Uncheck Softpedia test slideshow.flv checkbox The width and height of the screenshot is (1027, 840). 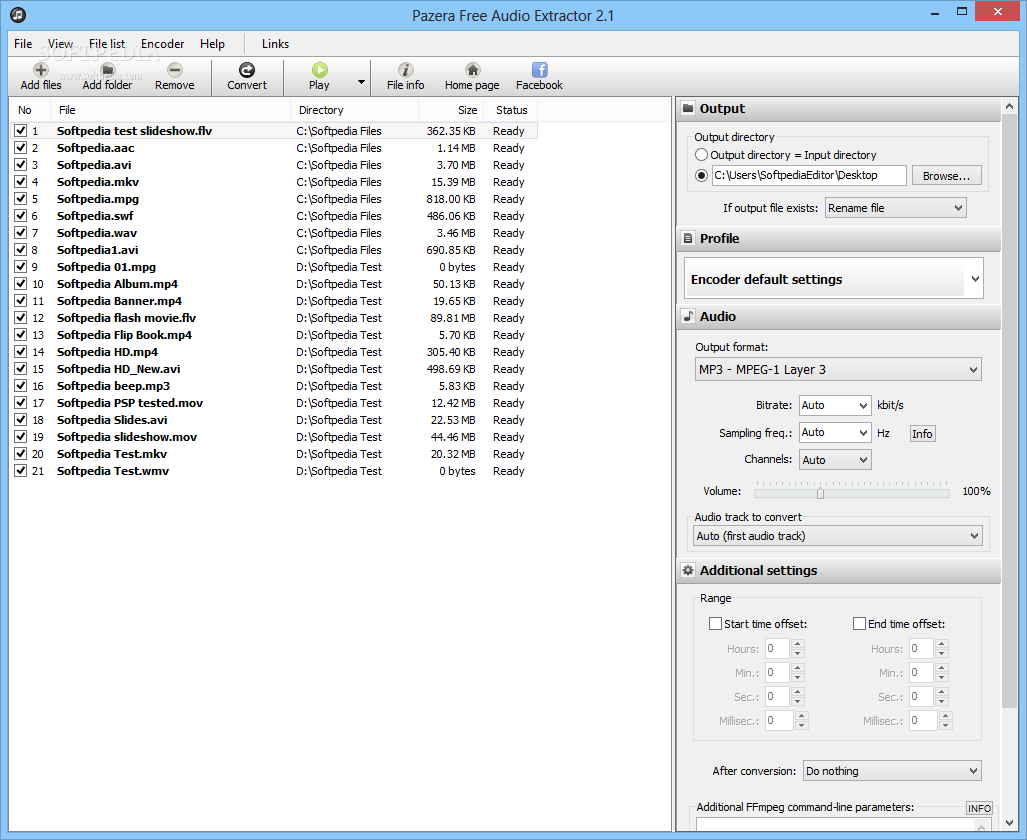tap(20, 130)
